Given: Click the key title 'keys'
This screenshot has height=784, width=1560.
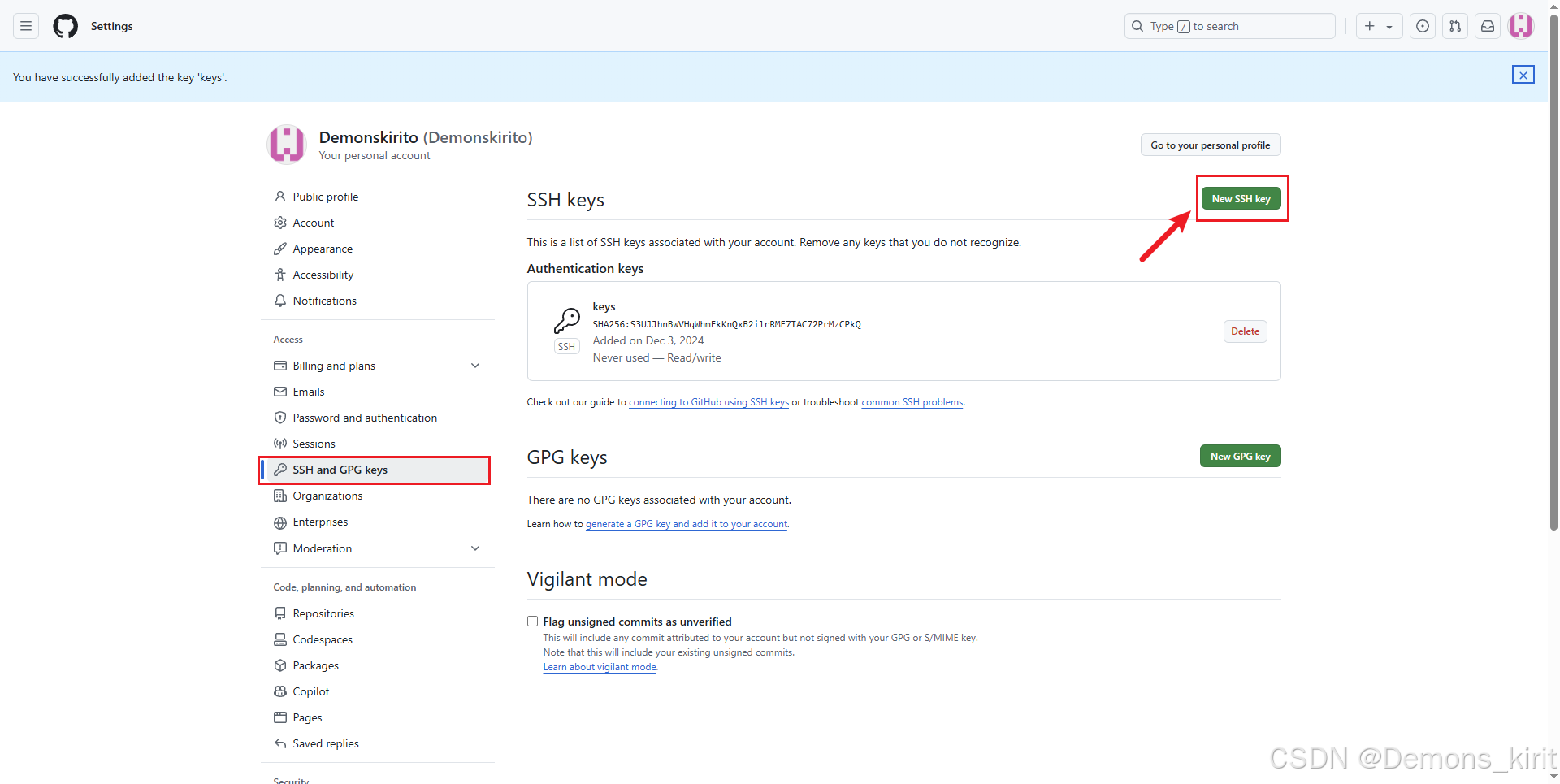Looking at the screenshot, I should point(604,306).
